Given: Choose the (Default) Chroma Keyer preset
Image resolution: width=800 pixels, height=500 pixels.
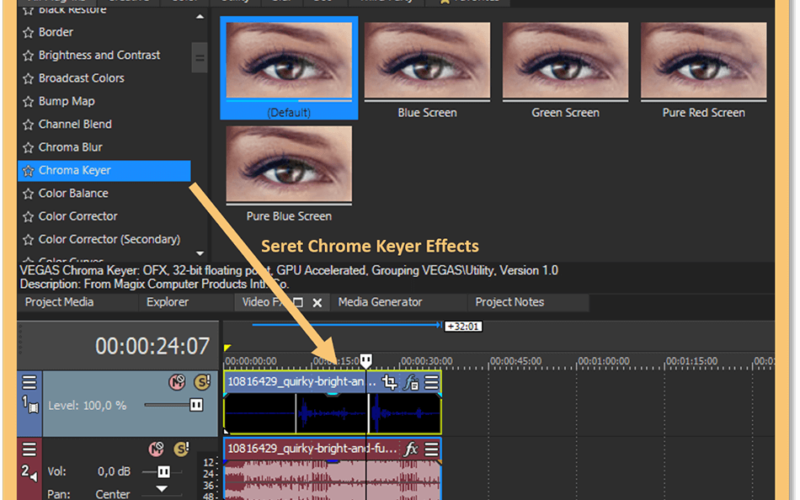Looking at the screenshot, I should (289, 68).
